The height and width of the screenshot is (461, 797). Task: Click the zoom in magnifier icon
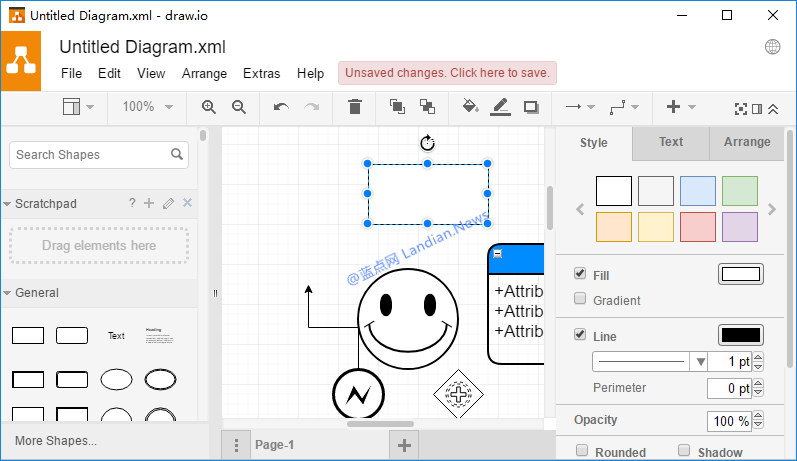coord(208,107)
